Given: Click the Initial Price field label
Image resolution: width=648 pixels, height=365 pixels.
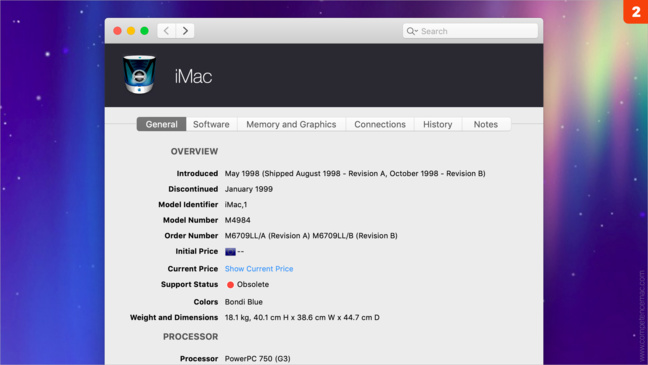Looking at the screenshot, I should (x=197, y=251).
